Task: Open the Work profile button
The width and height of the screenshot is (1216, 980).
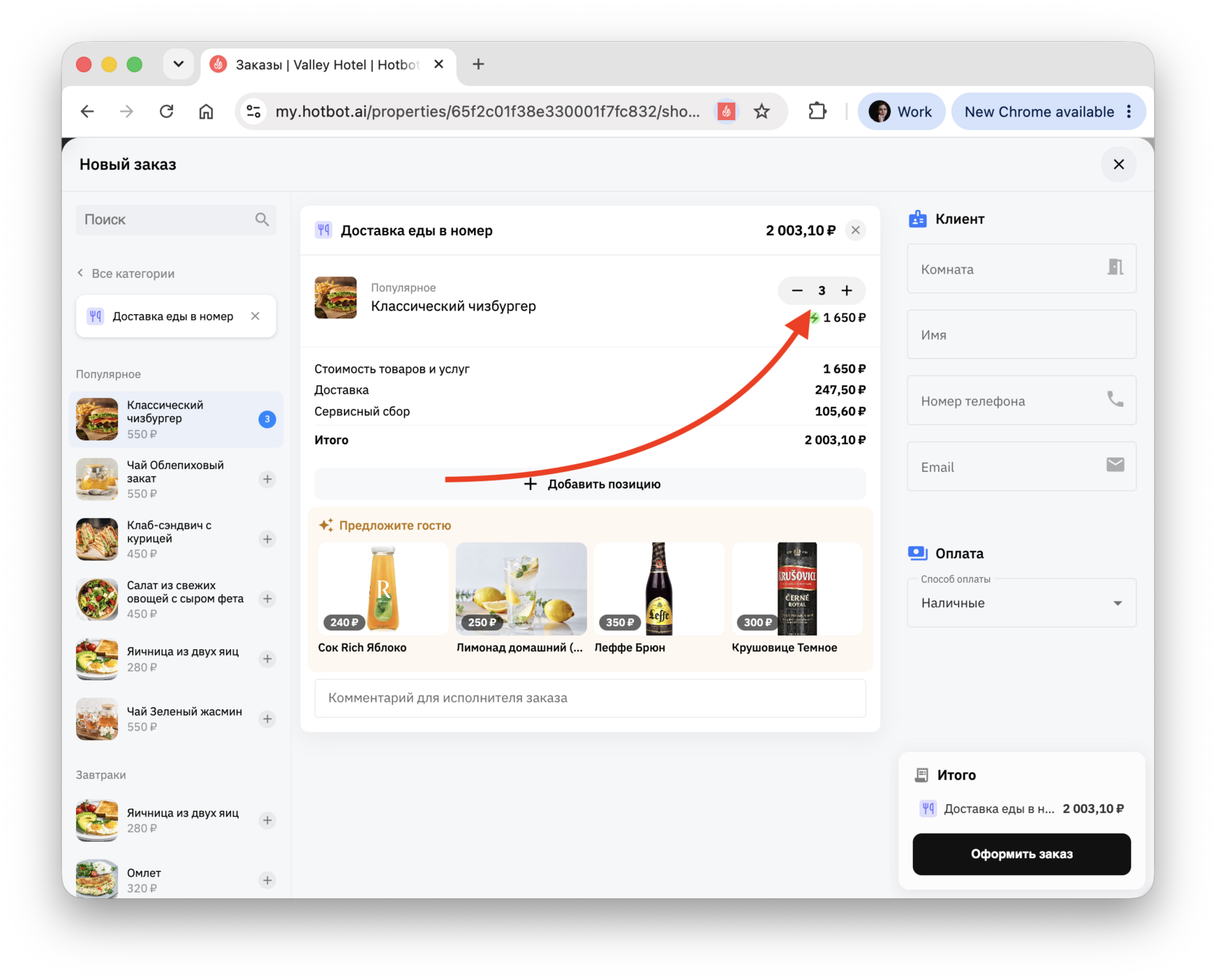Action: [x=901, y=111]
